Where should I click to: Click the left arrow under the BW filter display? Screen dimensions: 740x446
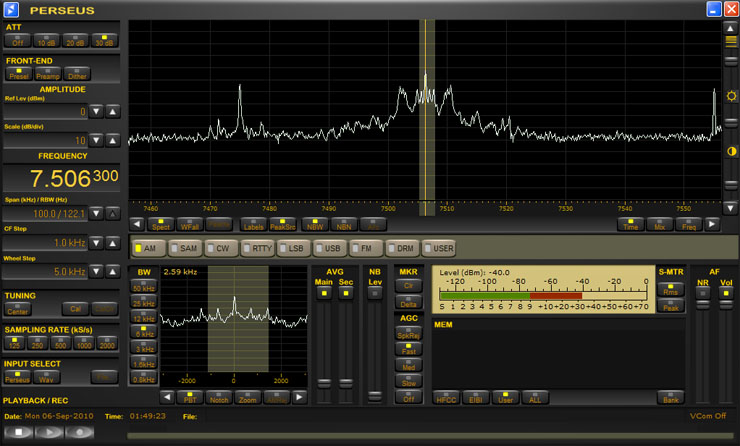[x=167, y=397]
